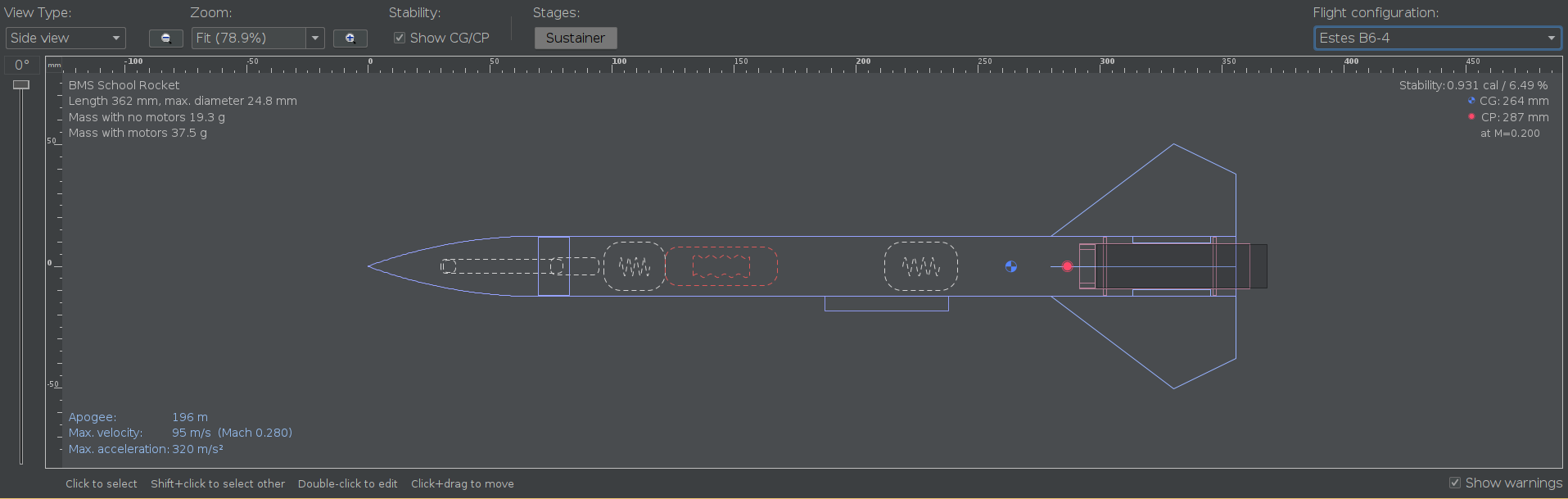Toggle the Sustainer stage button
1568x499 pixels.
[x=575, y=38]
